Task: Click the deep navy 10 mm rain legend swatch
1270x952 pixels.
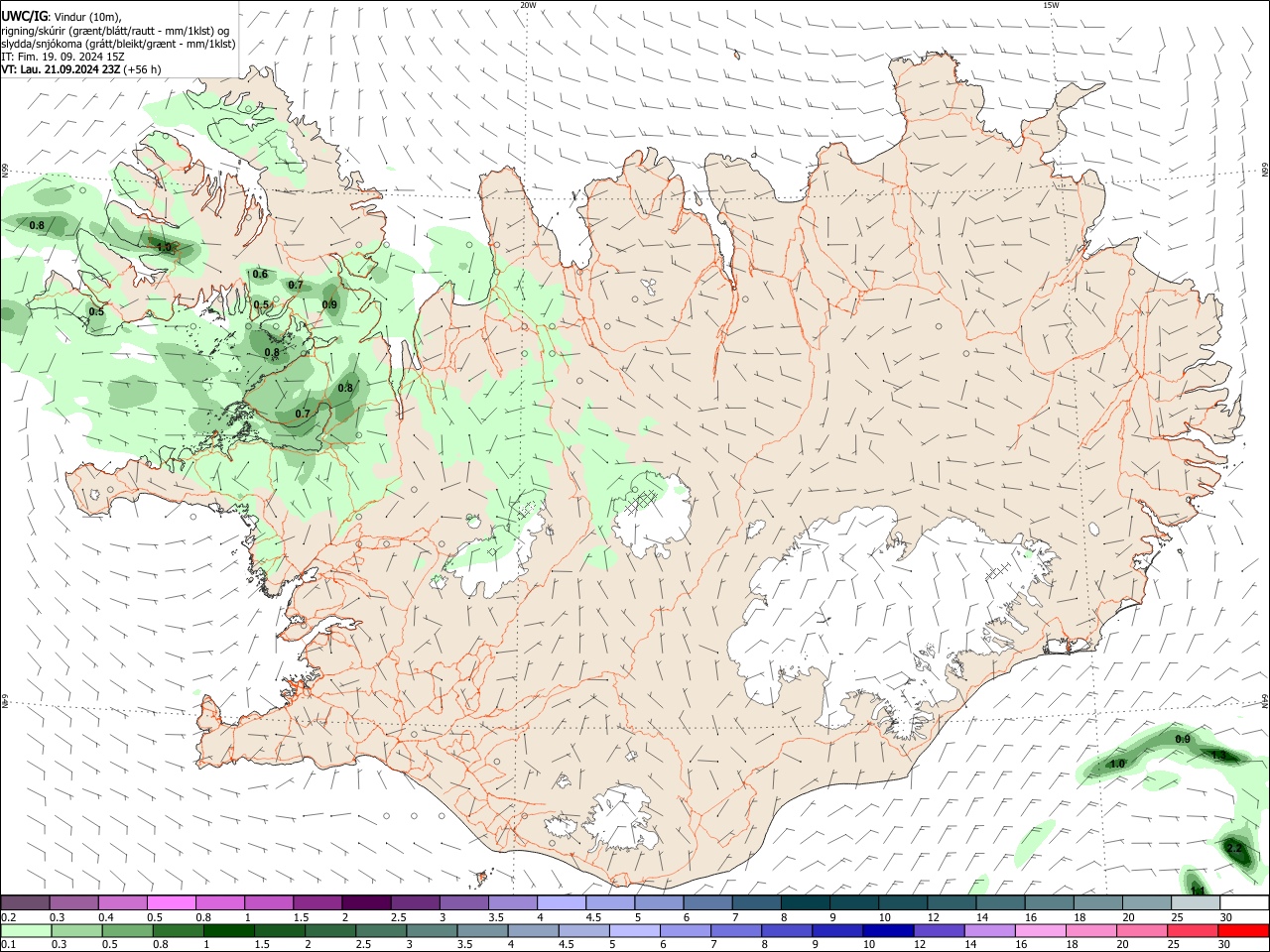Action: coord(888,930)
